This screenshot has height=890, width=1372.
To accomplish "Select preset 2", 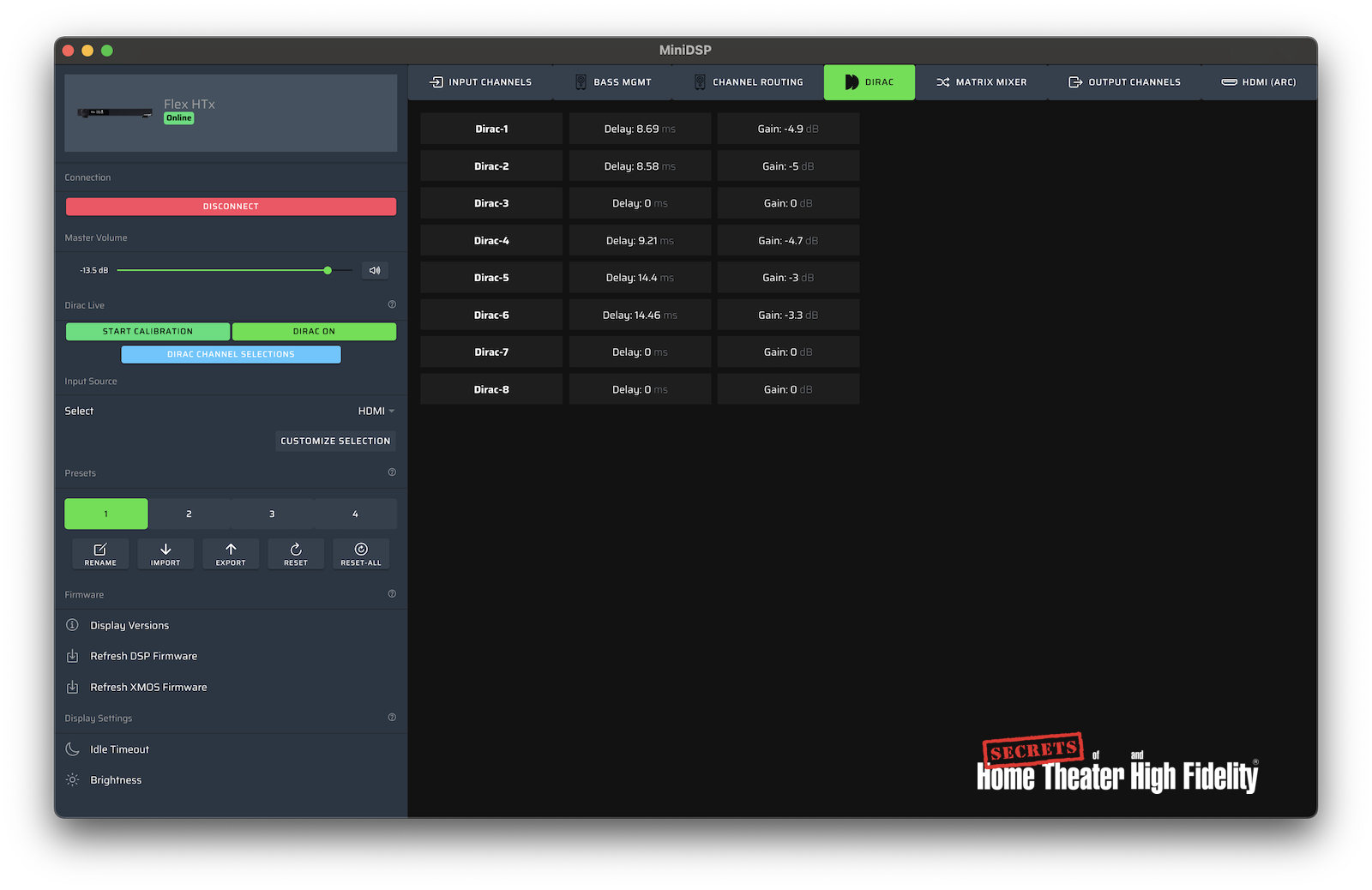I will pyautogui.click(x=189, y=514).
